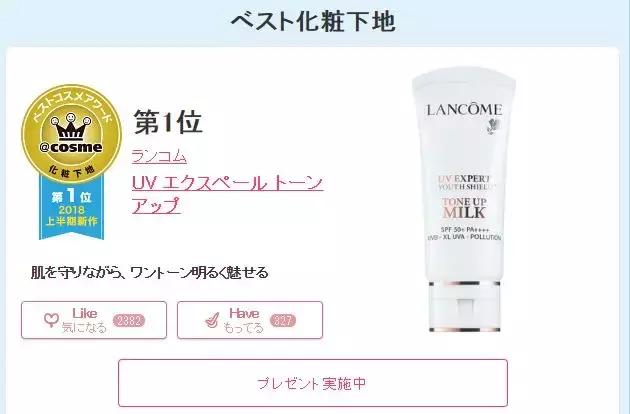This screenshot has height=414, width=630.
Task: Click the @cosme logo on award medal
Action: tap(71, 147)
